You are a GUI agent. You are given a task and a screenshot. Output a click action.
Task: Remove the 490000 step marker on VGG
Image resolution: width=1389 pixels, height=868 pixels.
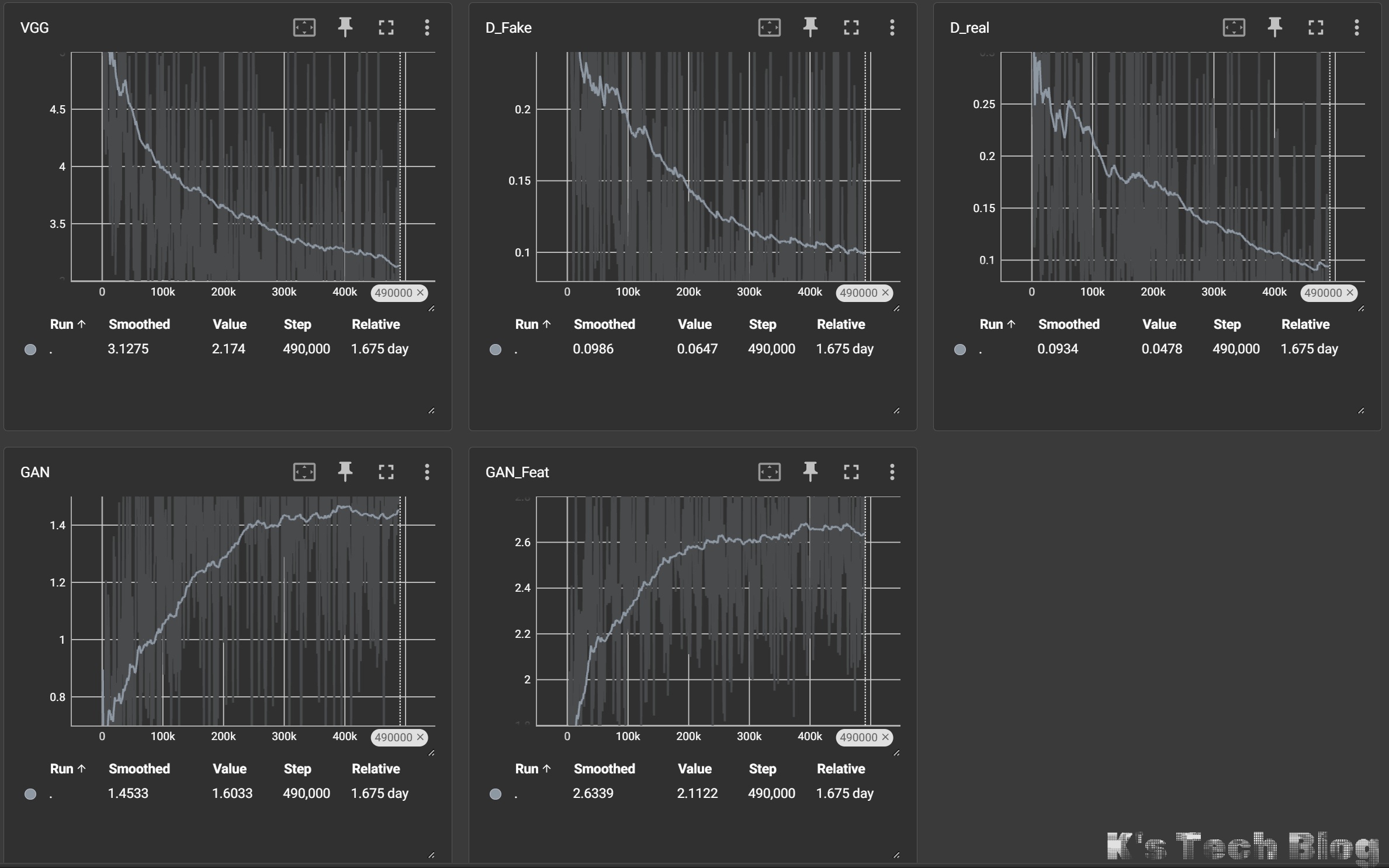pyautogui.click(x=420, y=293)
